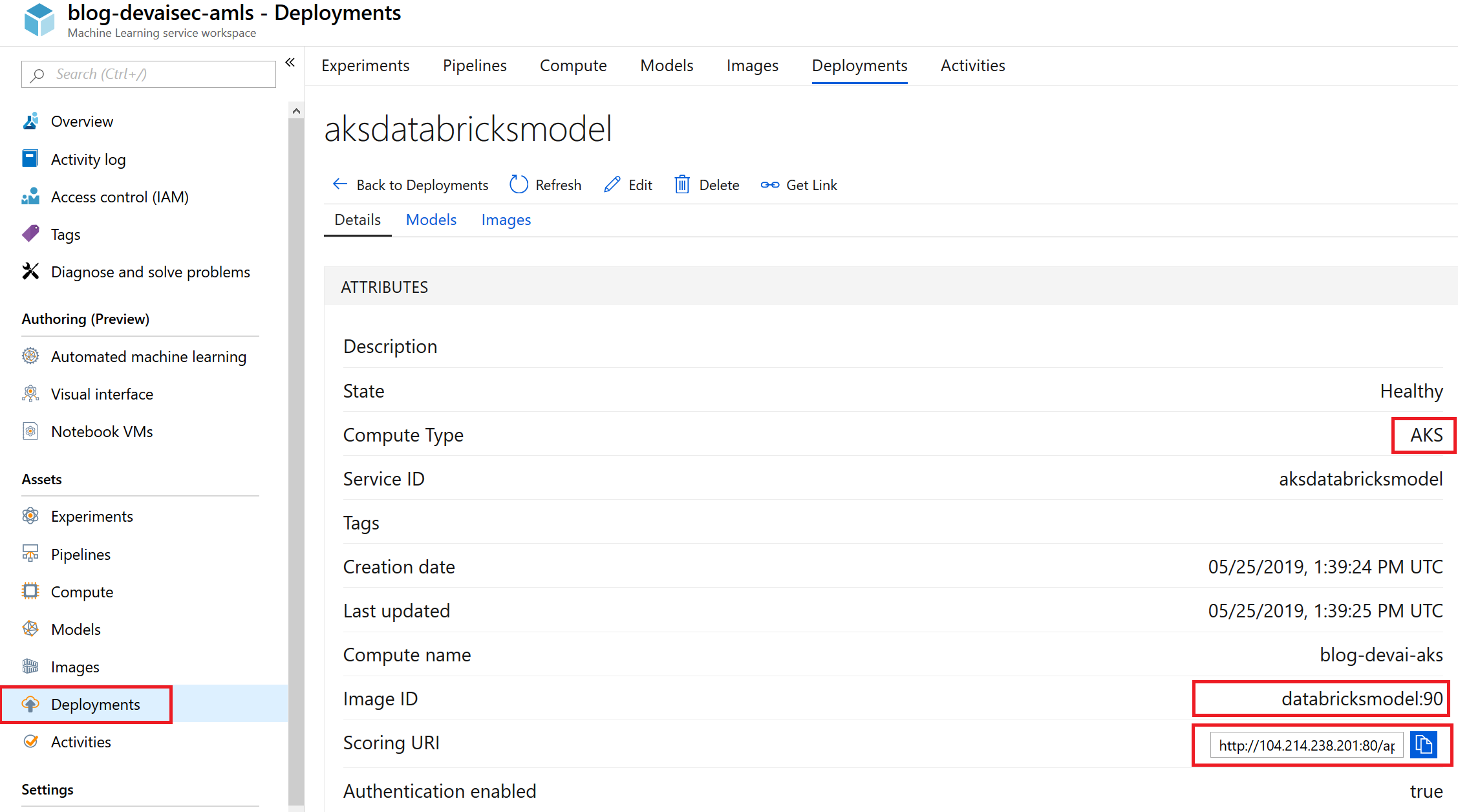
Task: Open Notebook VMs in sidebar
Action: coord(102,431)
